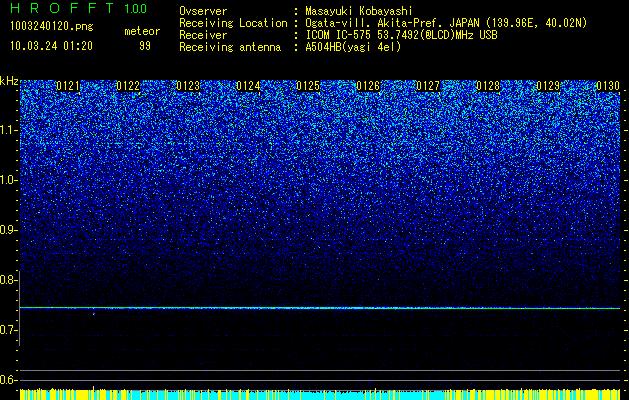Click the 0128 time marker
Screen dimensions: 629x400
coord(488,86)
